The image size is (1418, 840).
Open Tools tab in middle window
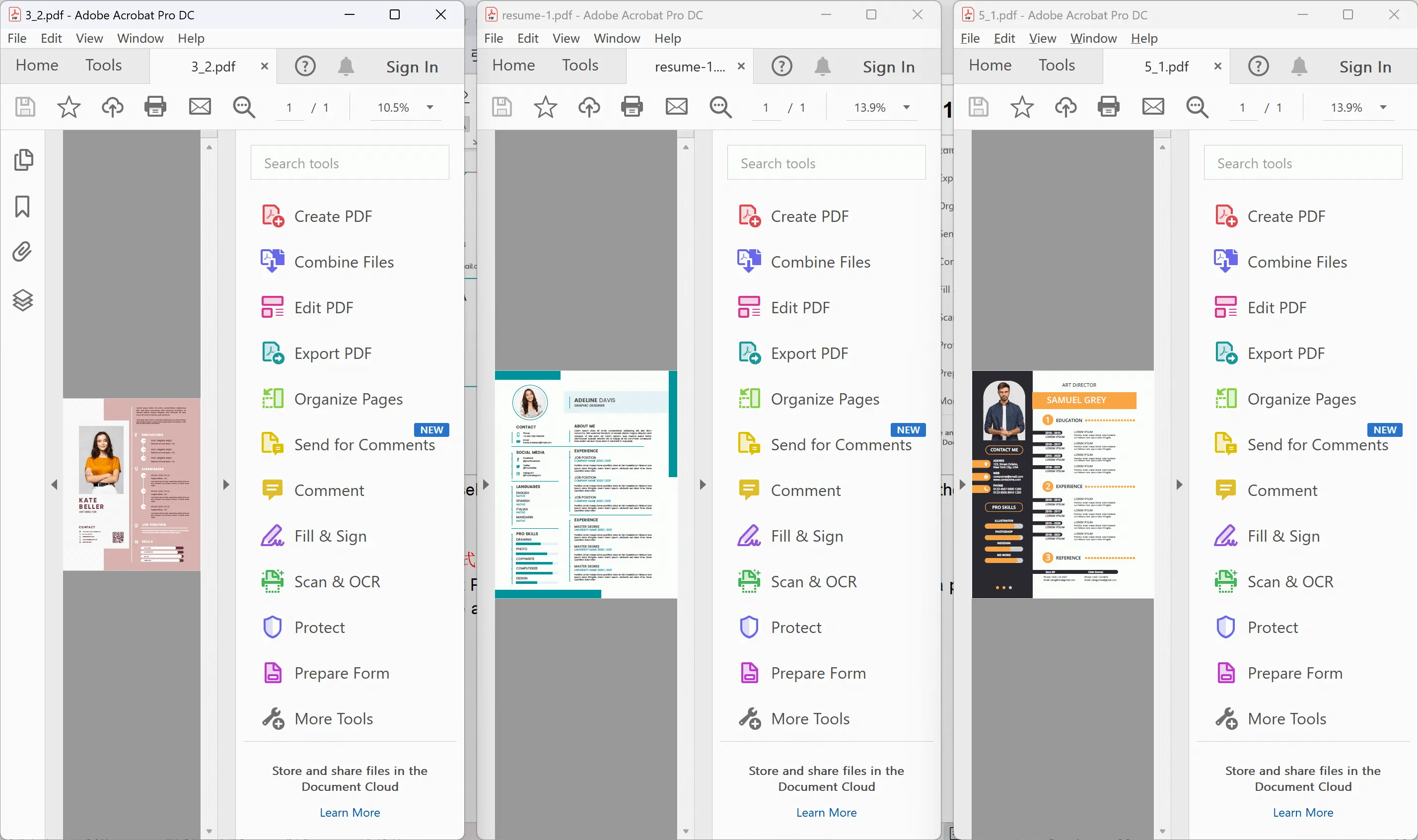click(580, 65)
